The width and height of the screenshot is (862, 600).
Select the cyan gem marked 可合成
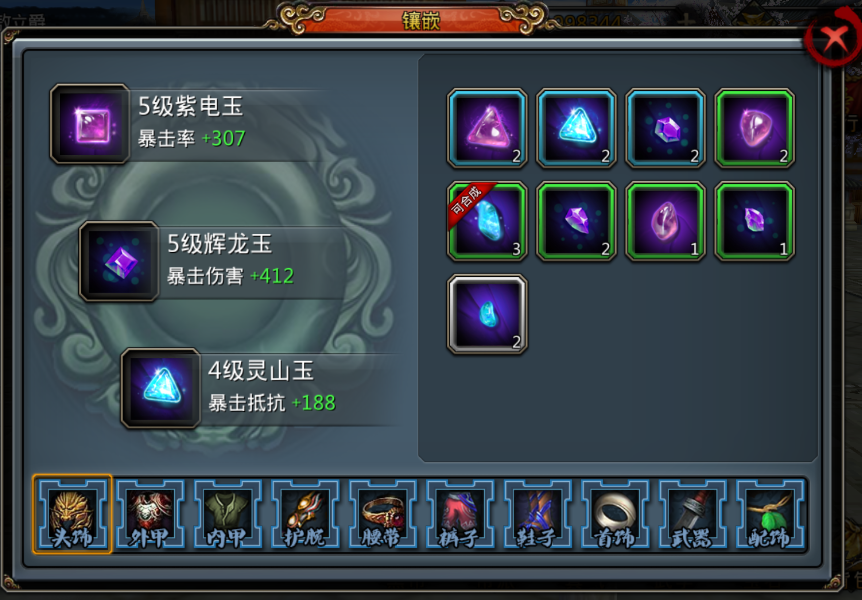pyautogui.click(x=487, y=221)
